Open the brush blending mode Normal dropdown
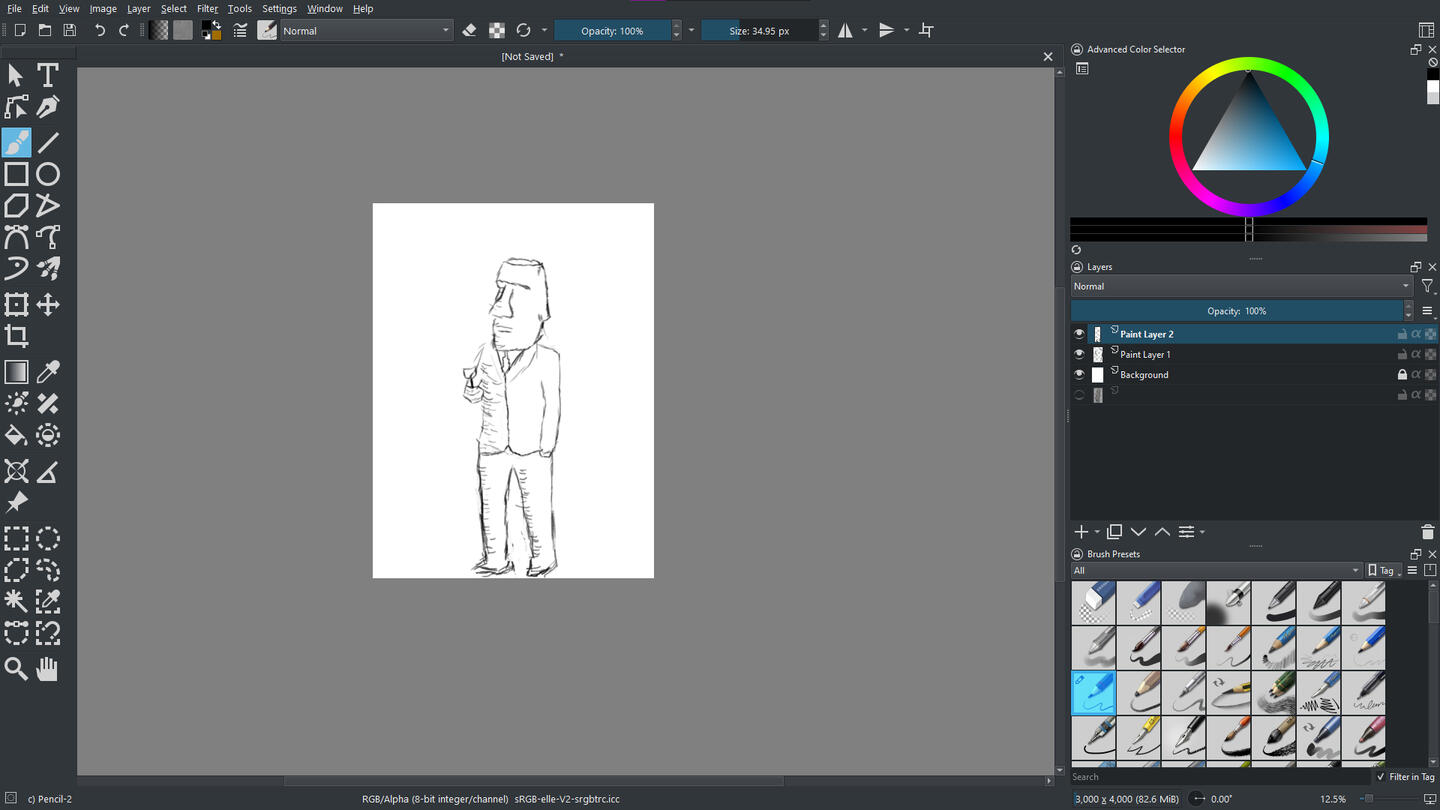 click(366, 31)
